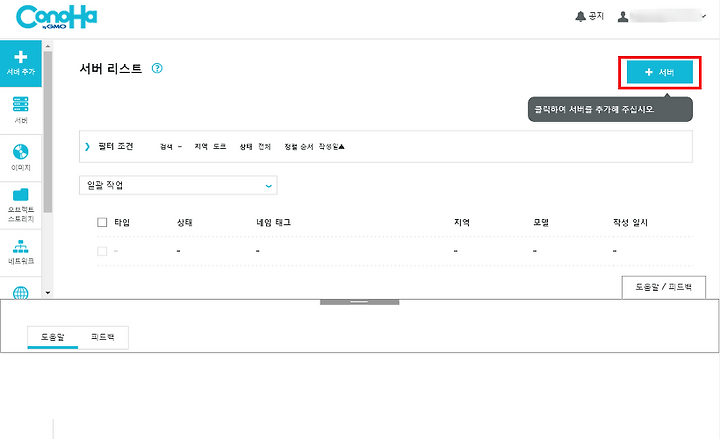Open the user account menu

(x=662, y=17)
